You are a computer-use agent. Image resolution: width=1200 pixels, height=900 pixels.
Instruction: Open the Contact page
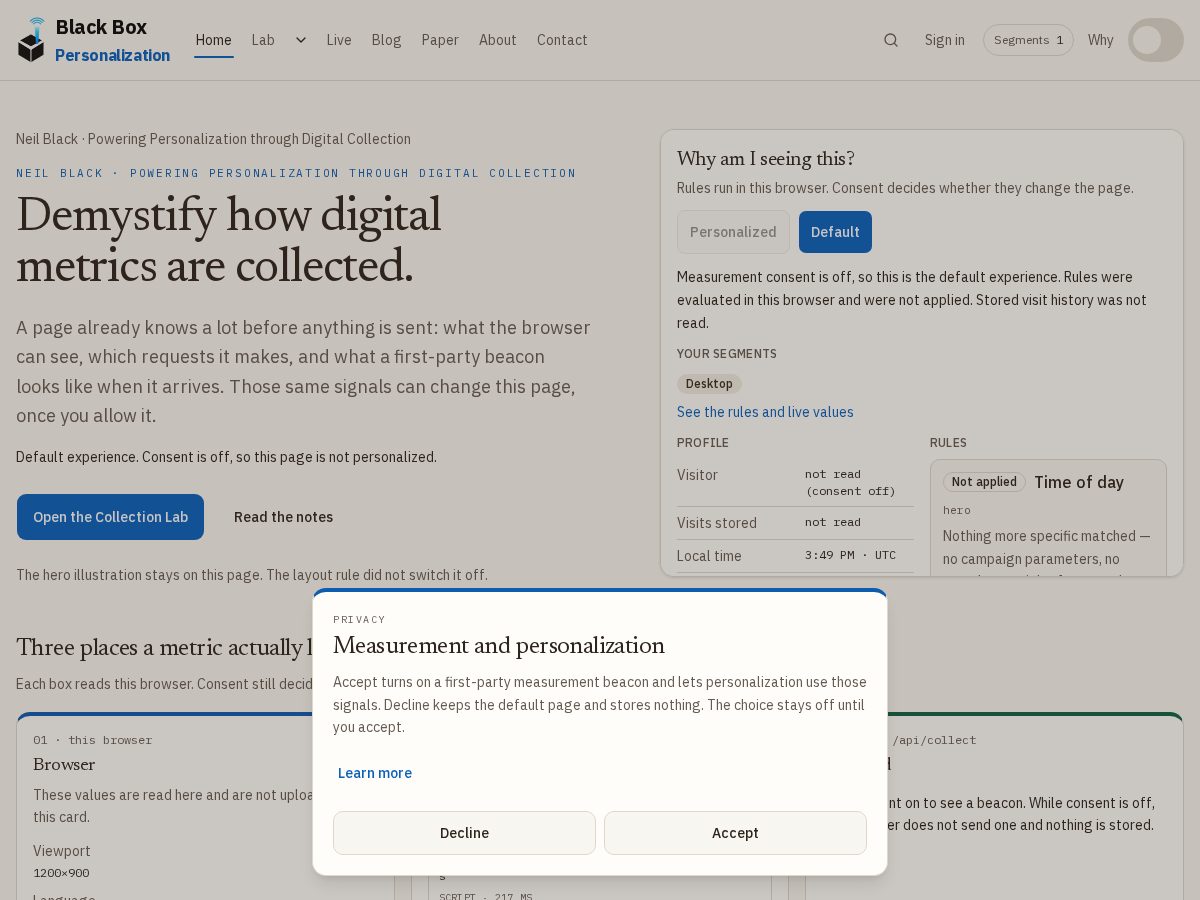(562, 40)
